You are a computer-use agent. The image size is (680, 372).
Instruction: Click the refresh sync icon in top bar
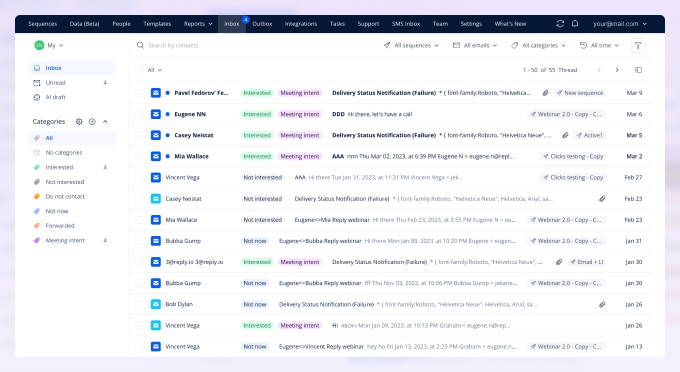point(560,24)
